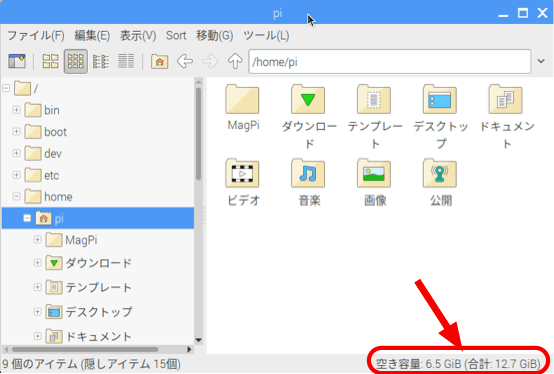Open 表示(V) menu
Viewport: 554px width, 374px height.
(x=138, y=36)
